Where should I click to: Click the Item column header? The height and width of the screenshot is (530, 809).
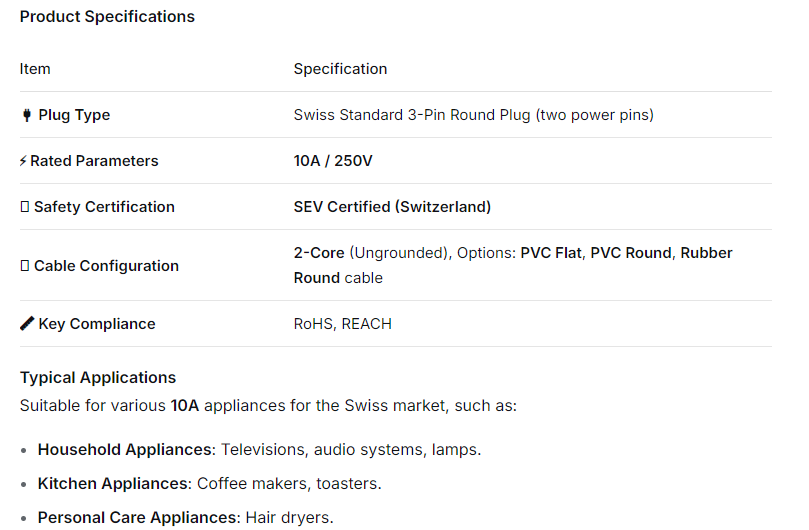[x=35, y=69]
